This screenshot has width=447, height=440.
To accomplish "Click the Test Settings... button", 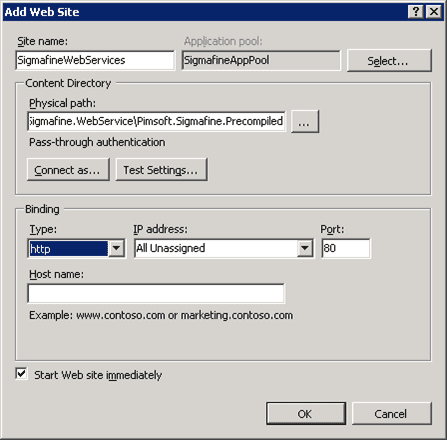I will (161, 170).
